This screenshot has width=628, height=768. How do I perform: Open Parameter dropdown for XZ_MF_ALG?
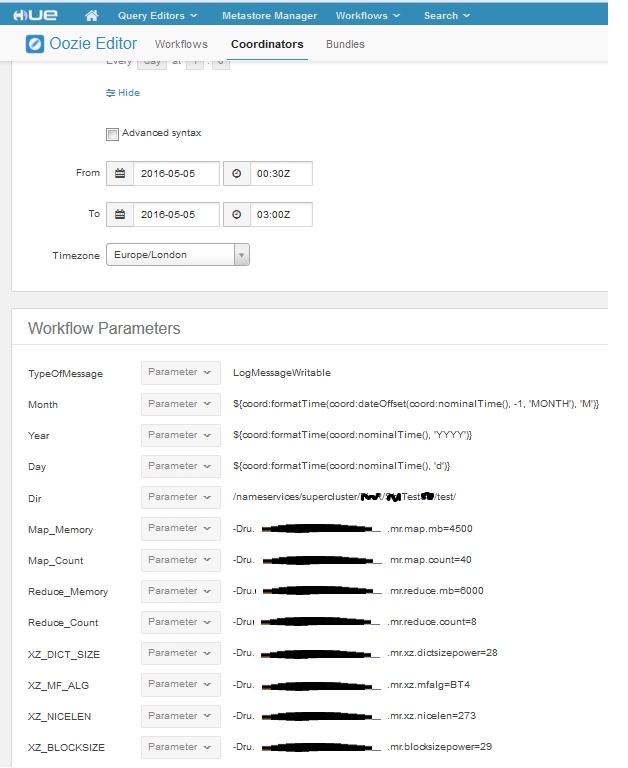(x=181, y=684)
